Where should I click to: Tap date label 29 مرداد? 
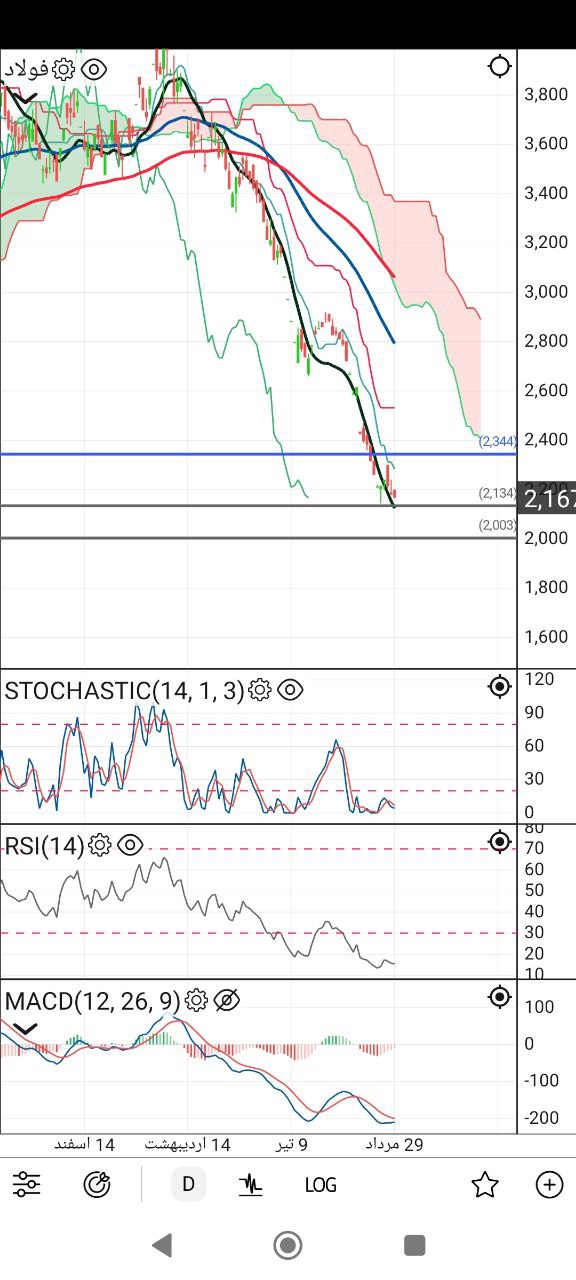pyautogui.click(x=394, y=1144)
